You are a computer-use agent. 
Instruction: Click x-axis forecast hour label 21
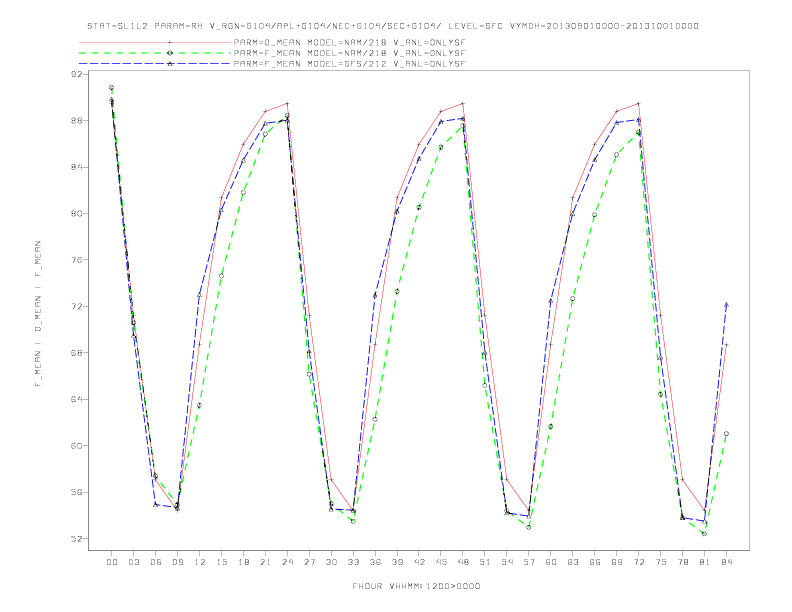265,562
